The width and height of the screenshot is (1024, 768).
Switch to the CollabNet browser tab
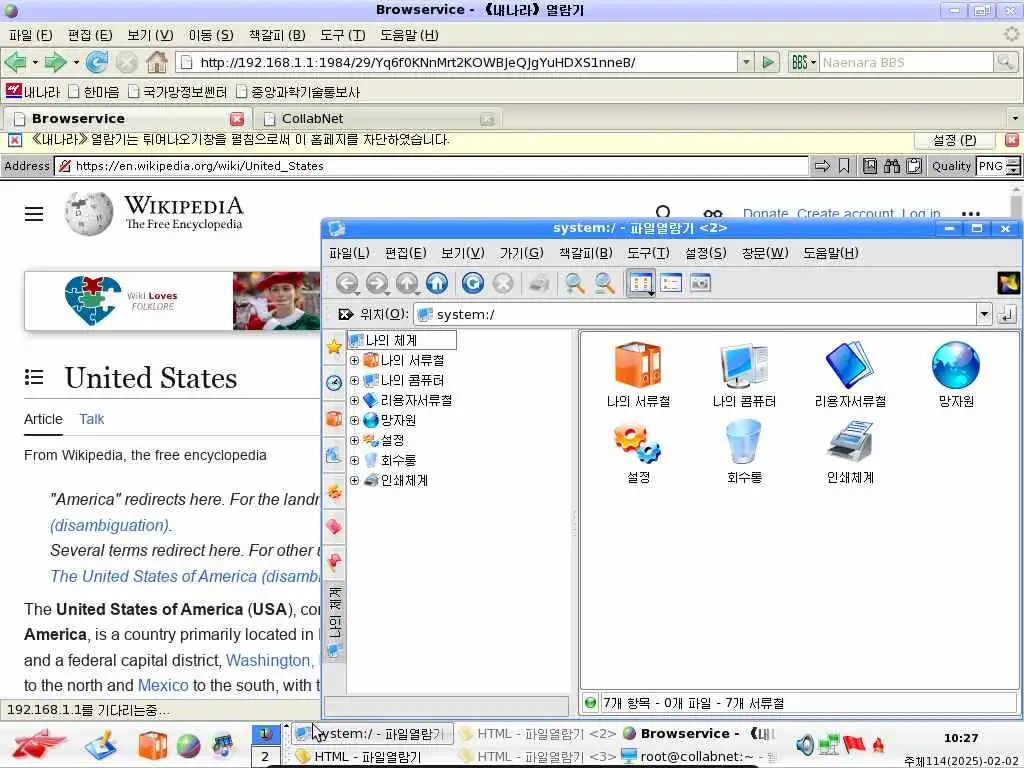tap(379, 119)
